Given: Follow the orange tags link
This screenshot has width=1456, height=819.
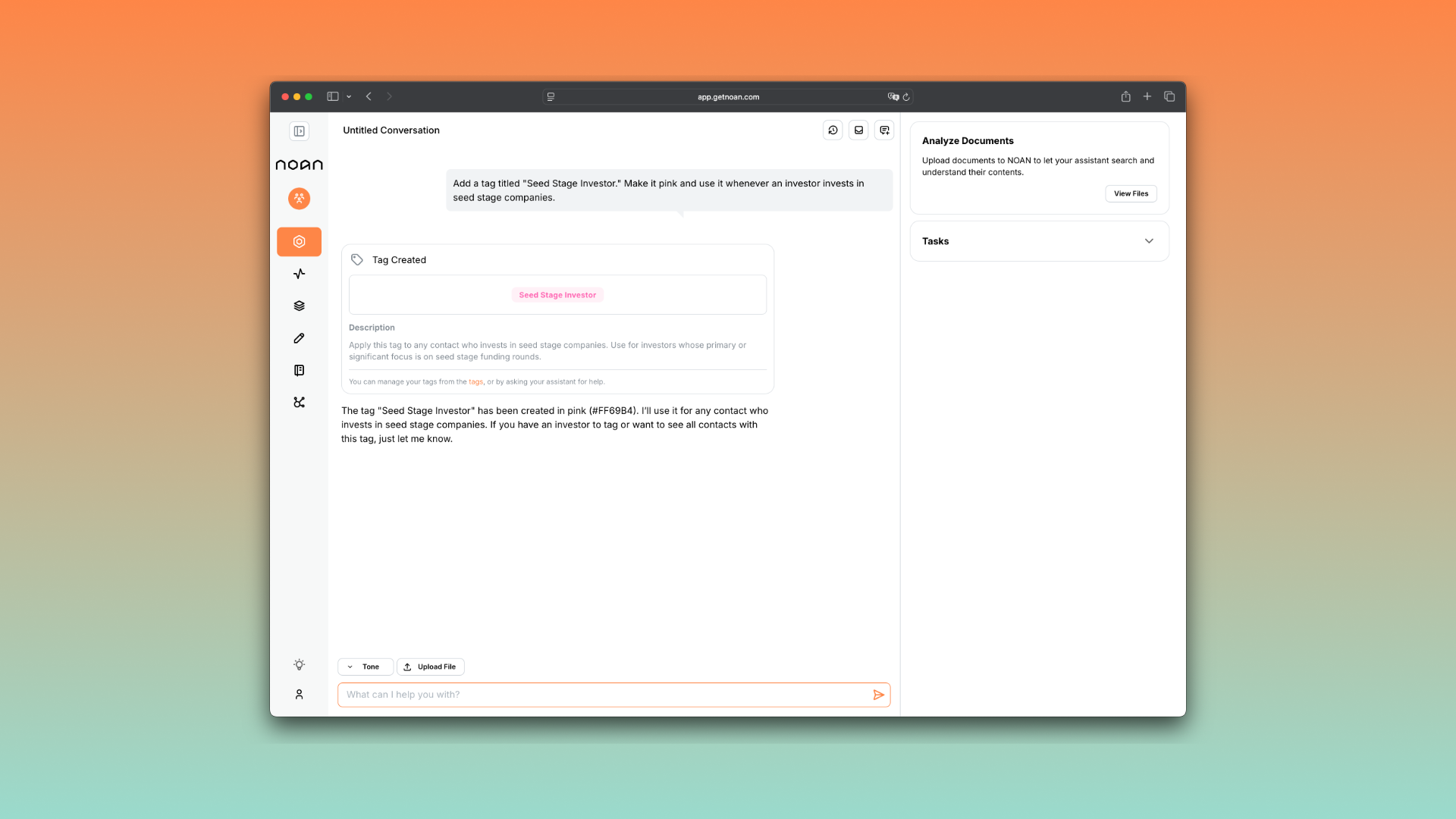Looking at the screenshot, I should coord(475,382).
